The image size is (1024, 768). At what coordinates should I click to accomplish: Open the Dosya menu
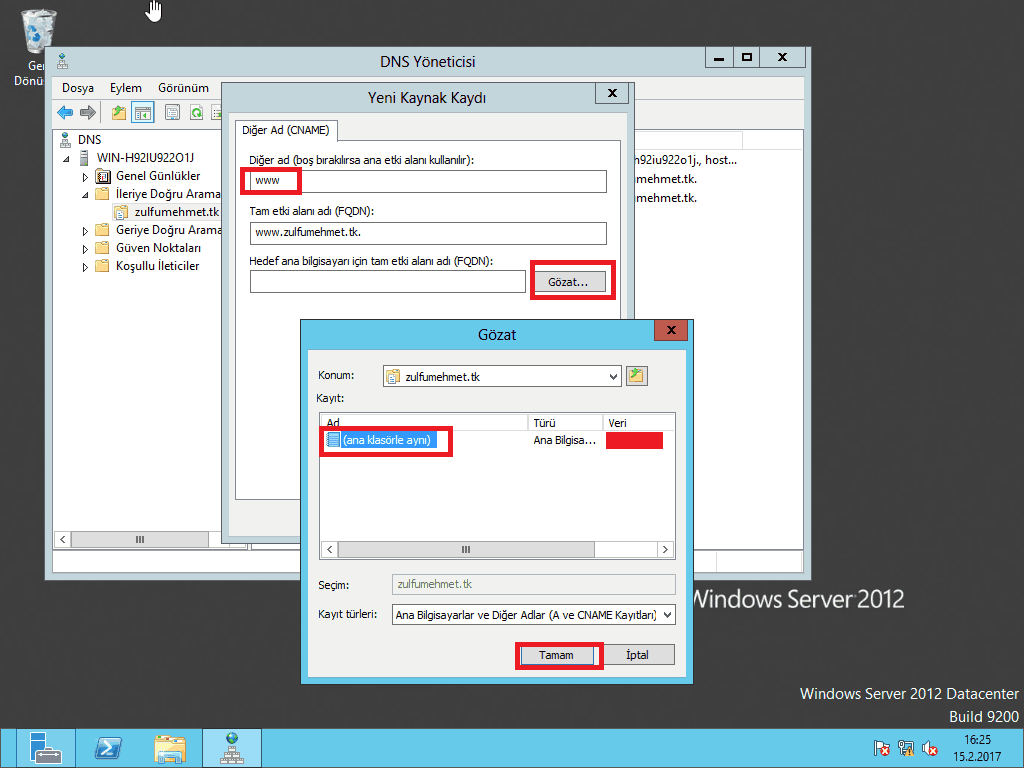[78, 88]
